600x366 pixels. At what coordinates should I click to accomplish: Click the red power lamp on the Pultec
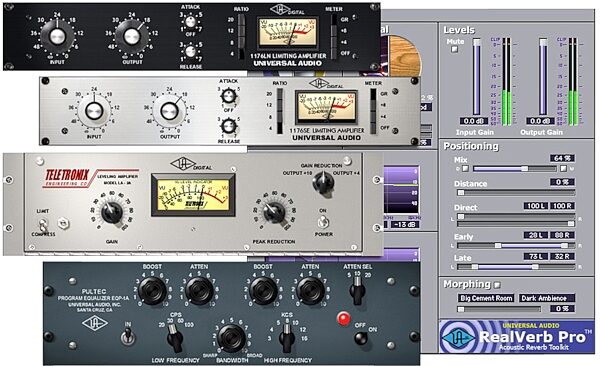[x=344, y=319]
